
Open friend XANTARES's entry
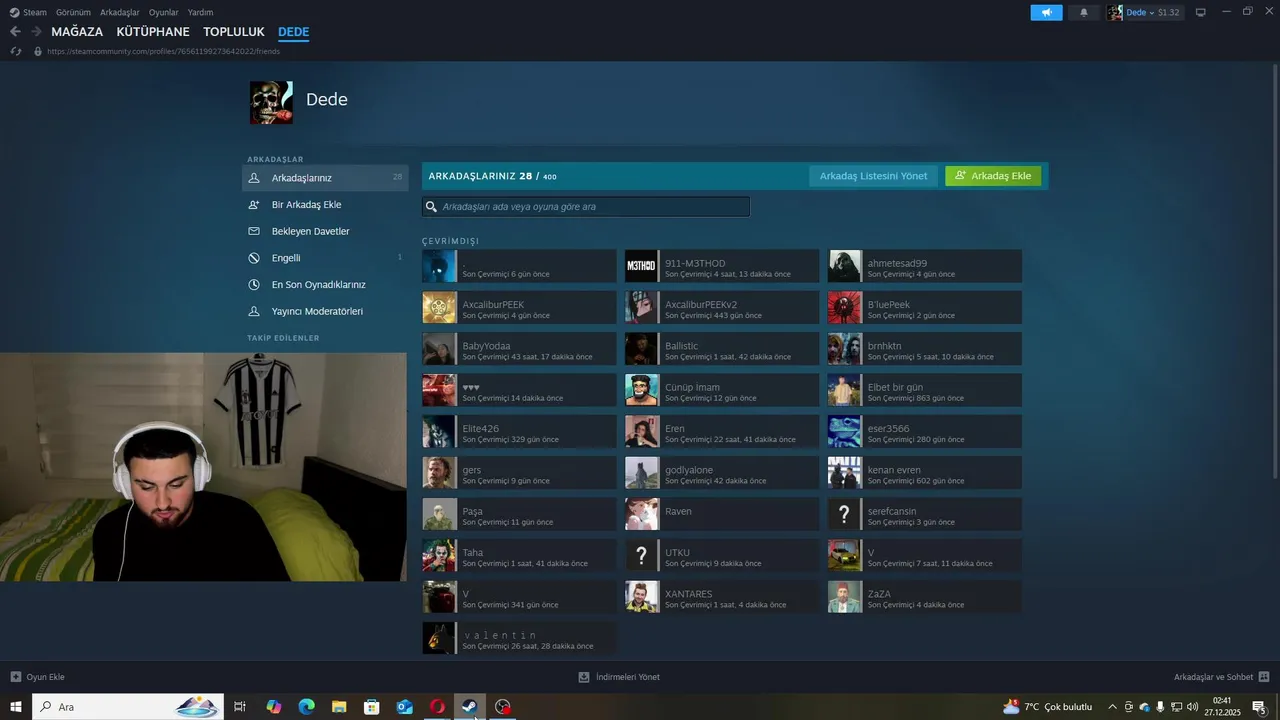(722, 597)
